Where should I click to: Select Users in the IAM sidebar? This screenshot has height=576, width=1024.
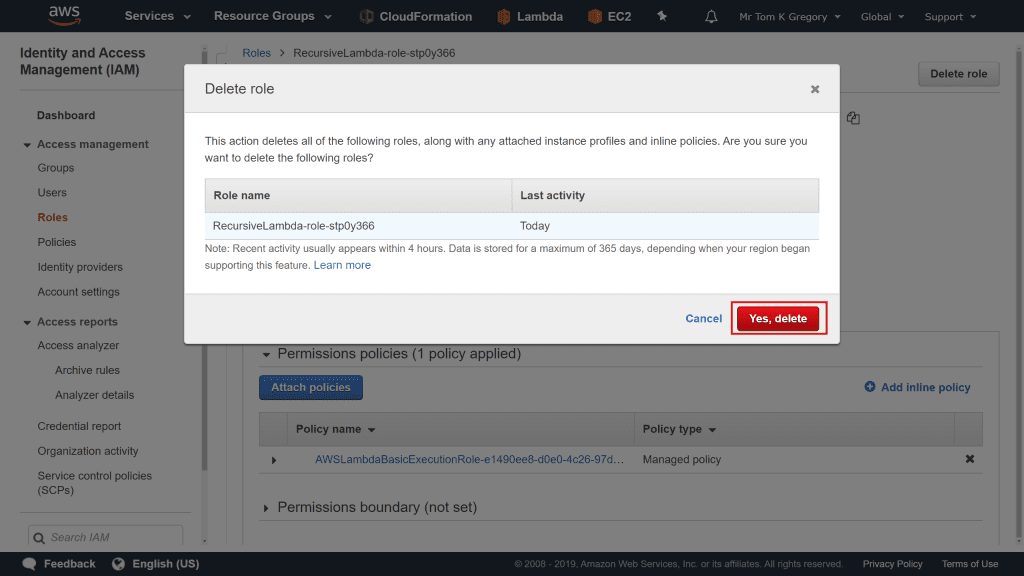point(52,193)
